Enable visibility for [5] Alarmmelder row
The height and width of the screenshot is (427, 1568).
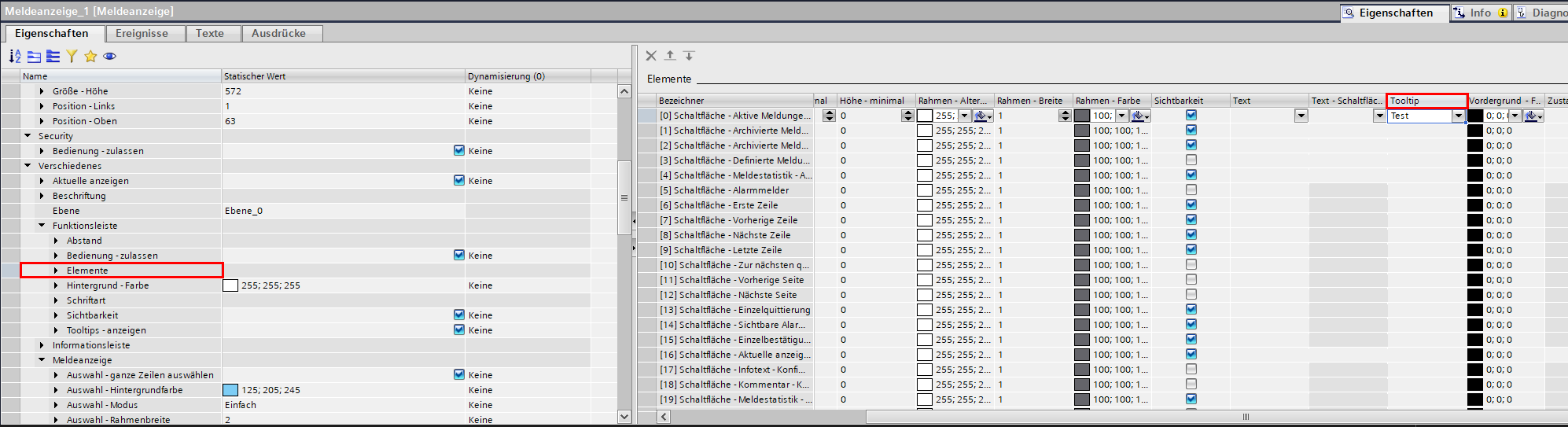point(1191,190)
